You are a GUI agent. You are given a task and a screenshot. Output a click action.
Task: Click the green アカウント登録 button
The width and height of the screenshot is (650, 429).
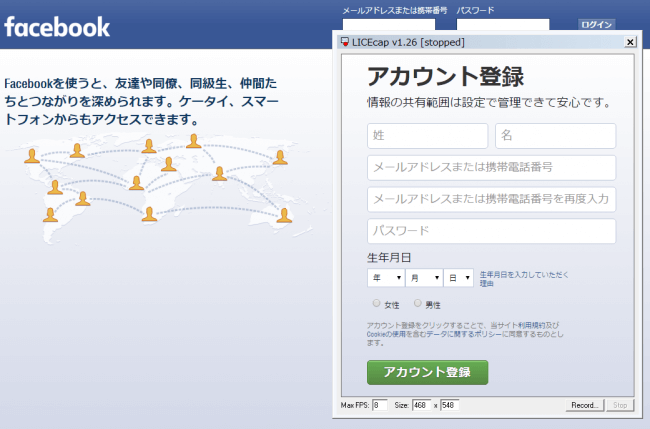click(427, 372)
